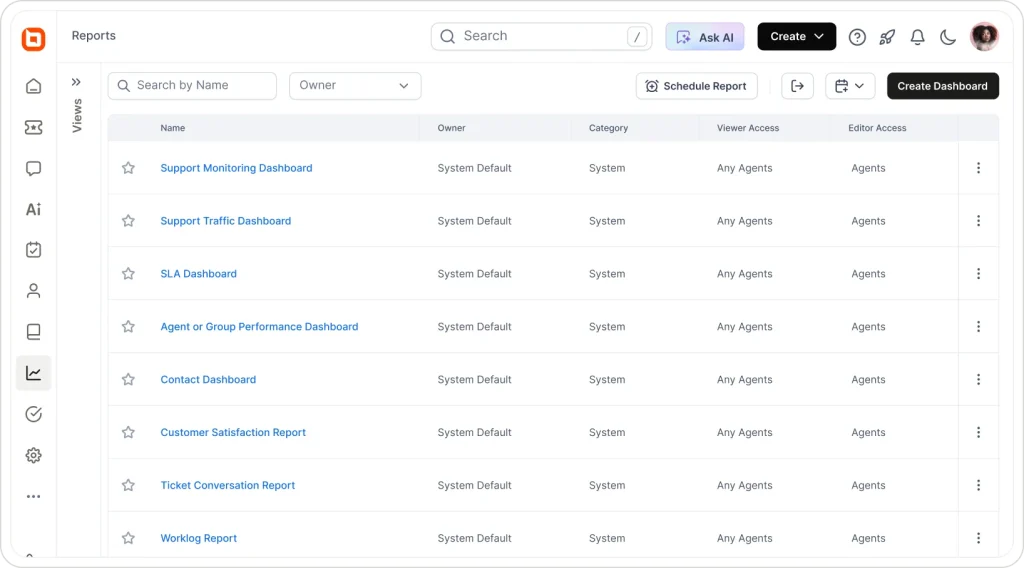Star the SLA Dashboard

tap(129, 274)
